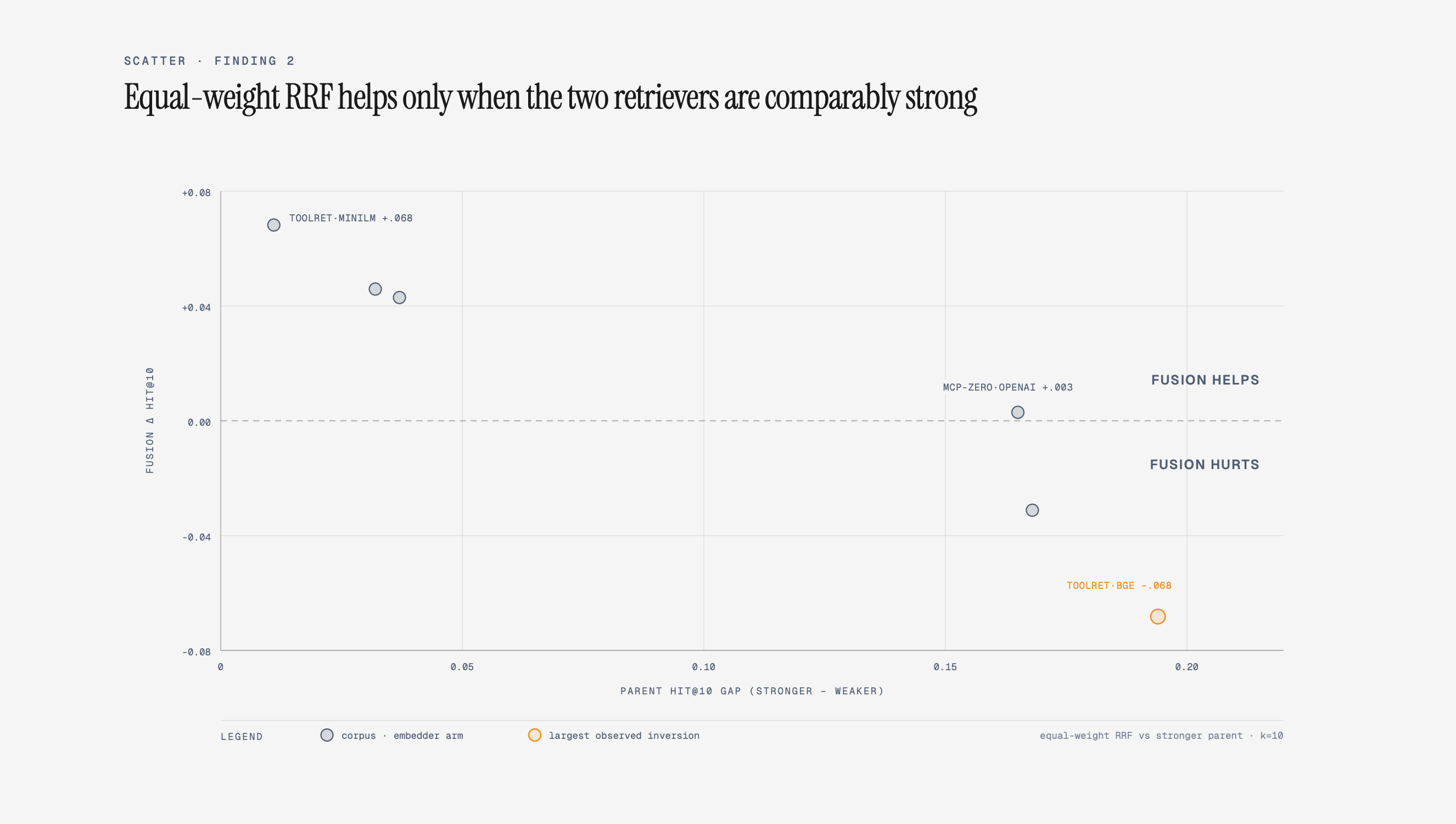
Task: Click the FUSION HELPS region label
Action: 1205,380
